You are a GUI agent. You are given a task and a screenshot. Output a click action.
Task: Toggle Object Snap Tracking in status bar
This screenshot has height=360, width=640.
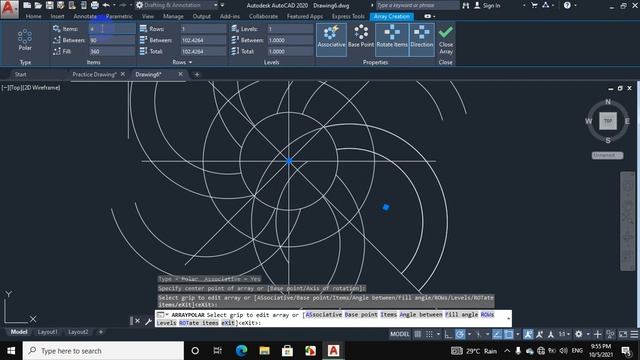pyautogui.click(x=497, y=334)
